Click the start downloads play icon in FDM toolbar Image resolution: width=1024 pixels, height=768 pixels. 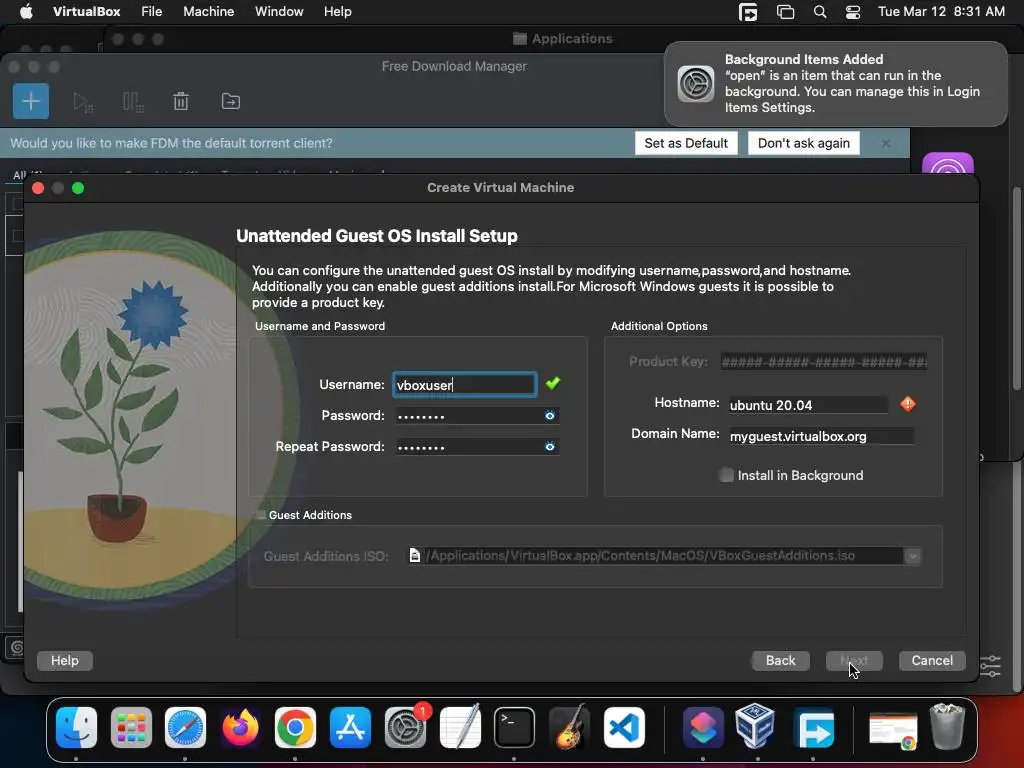point(82,102)
